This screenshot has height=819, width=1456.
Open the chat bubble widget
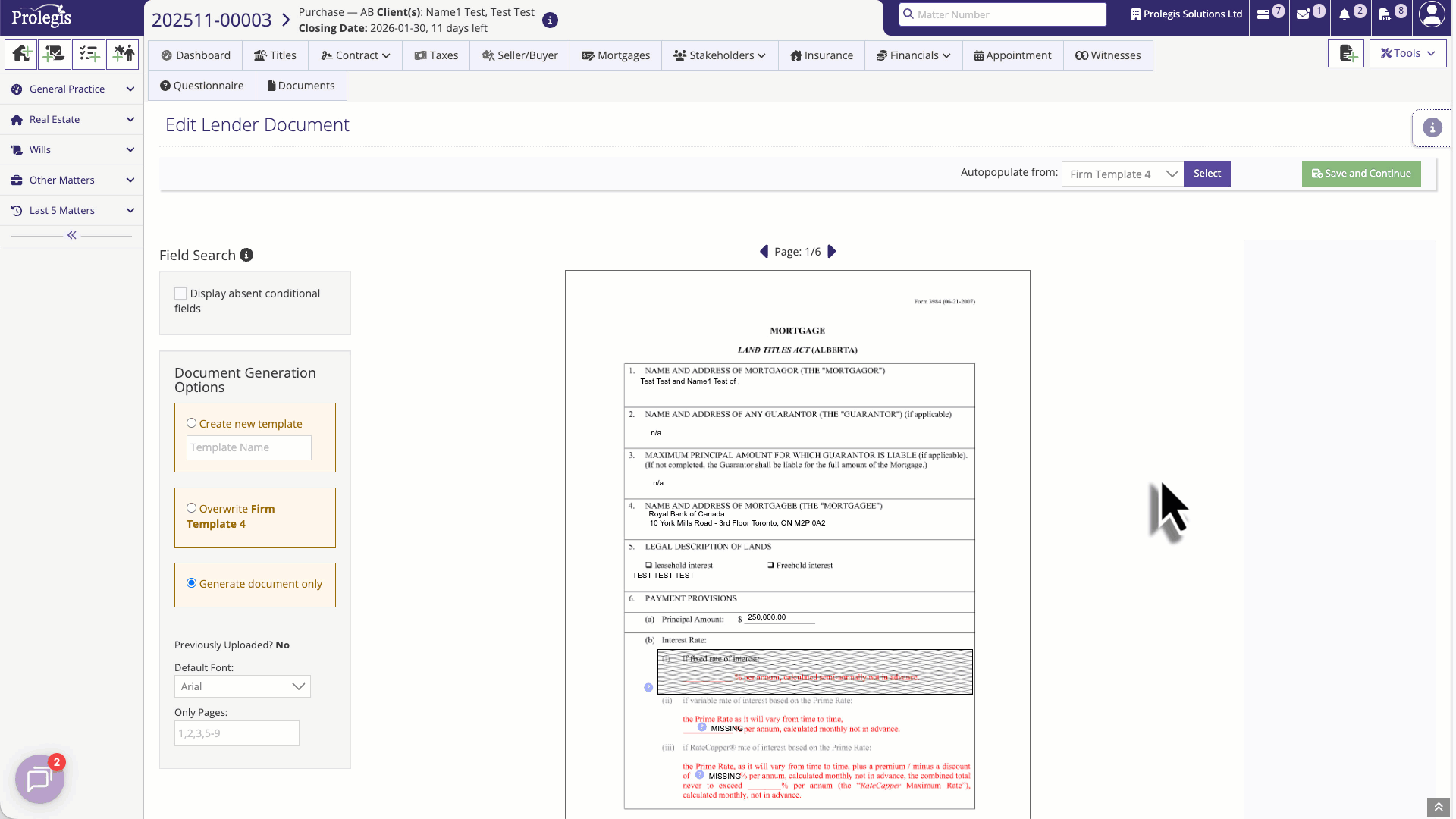39,779
